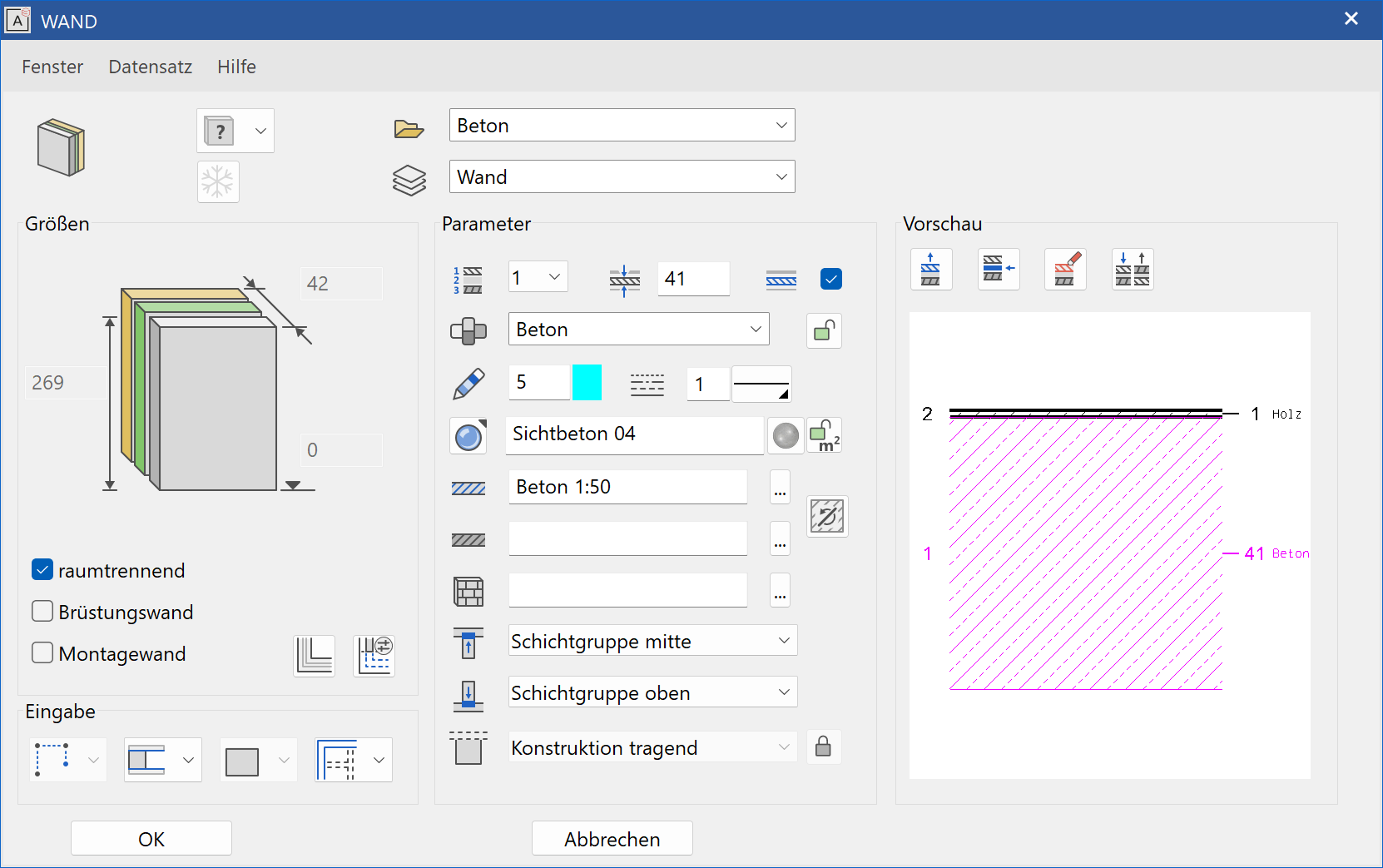Image resolution: width=1383 pixels, height=868 pixels.
Task: Click swap layers order button
Action: (1133, 269)
